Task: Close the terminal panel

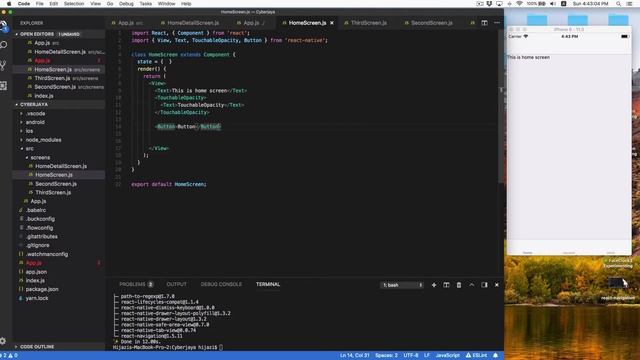Action: tap(497, 285)
